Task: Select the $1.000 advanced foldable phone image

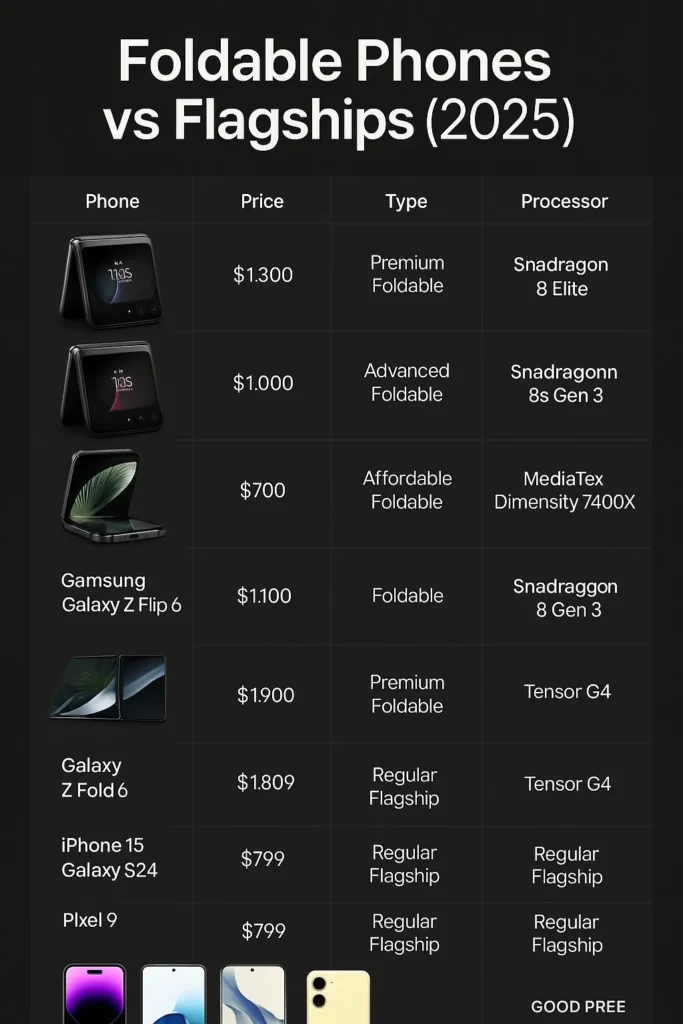Action: (112, 389)
